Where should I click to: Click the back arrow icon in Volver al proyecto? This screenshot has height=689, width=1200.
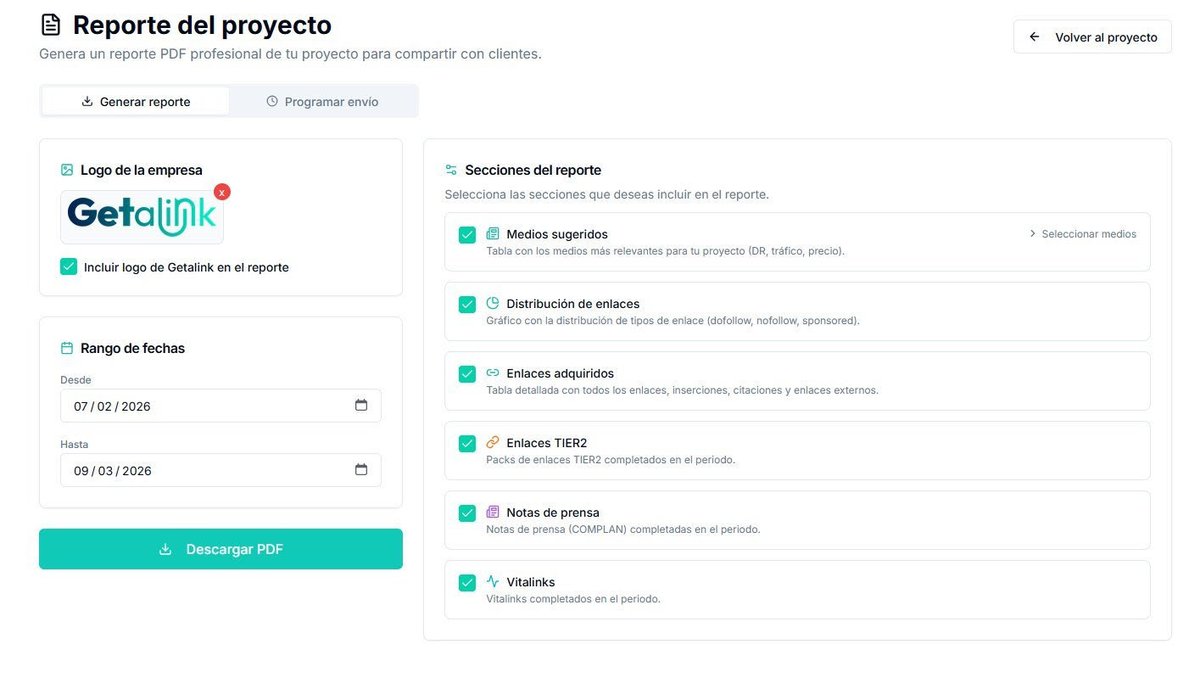click(1034, 37)
